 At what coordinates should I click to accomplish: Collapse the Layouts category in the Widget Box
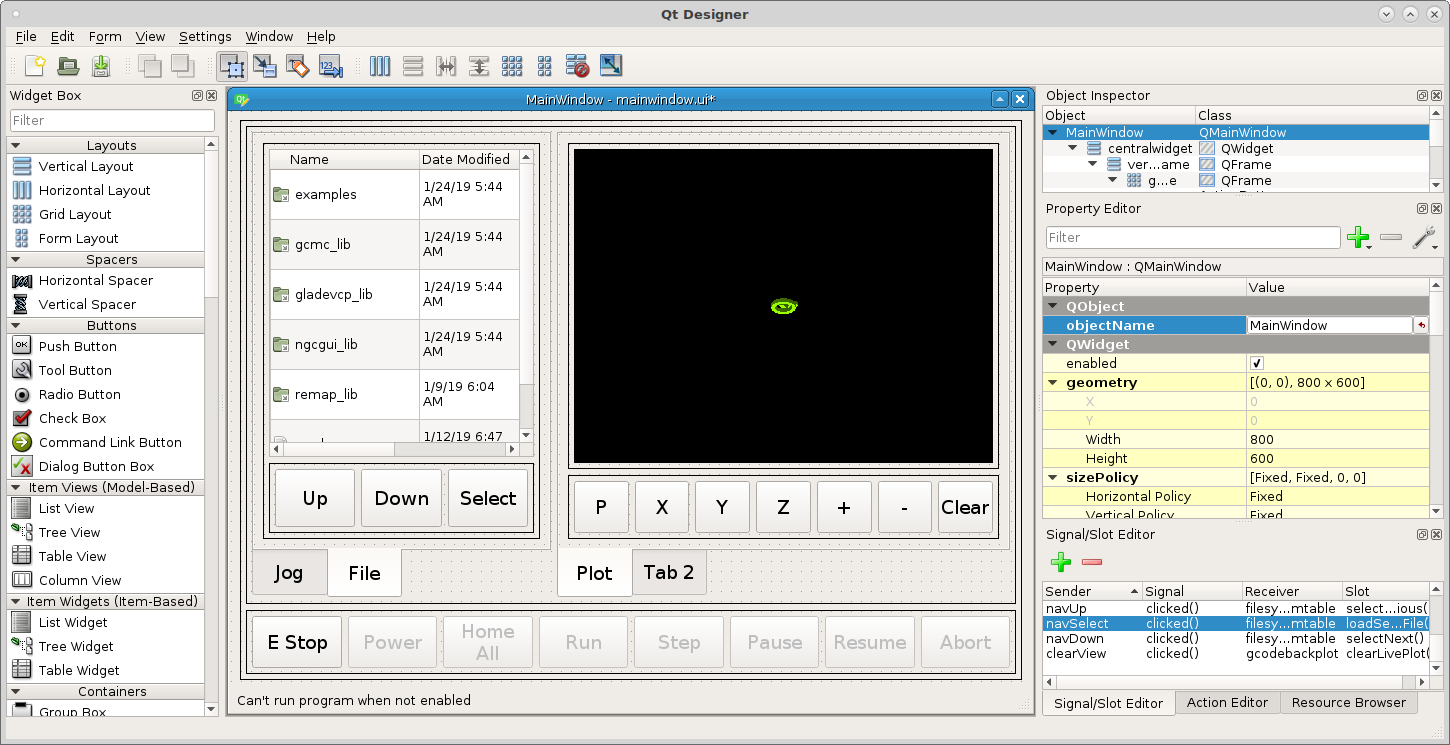tap(16, 146)
